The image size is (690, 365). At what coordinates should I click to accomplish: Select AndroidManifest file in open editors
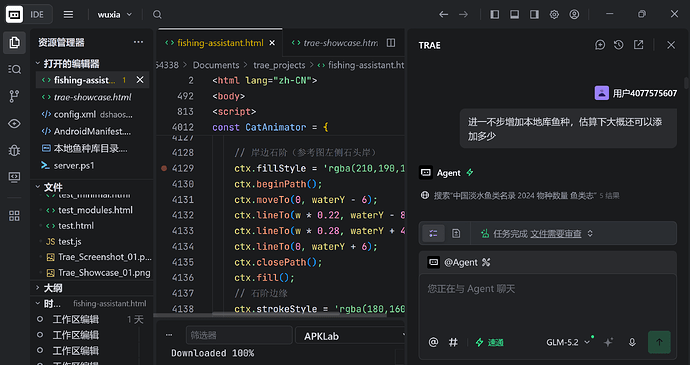click(x=92, y=131)
